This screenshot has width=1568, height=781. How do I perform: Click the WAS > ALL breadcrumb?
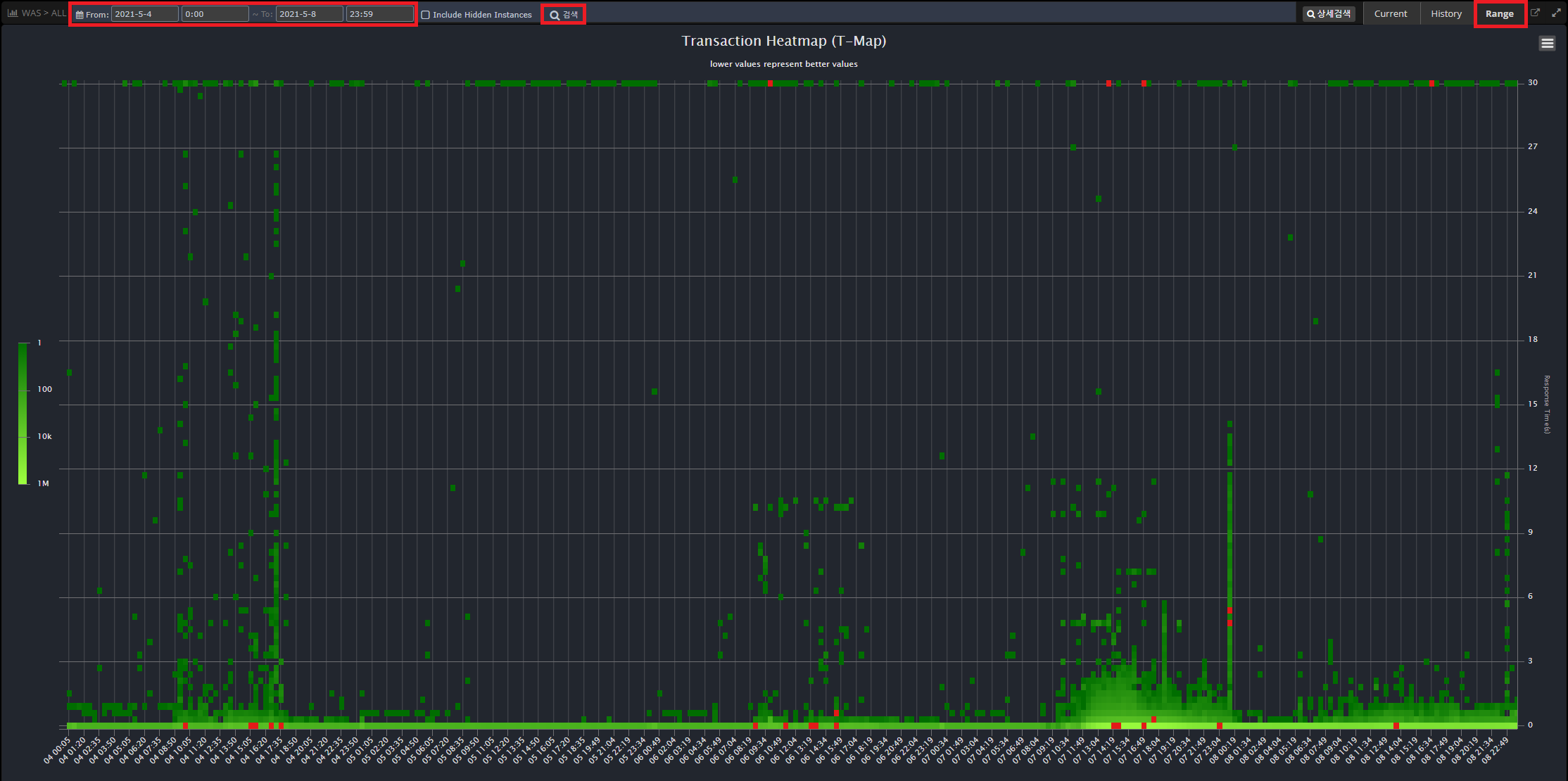point(44,13)
